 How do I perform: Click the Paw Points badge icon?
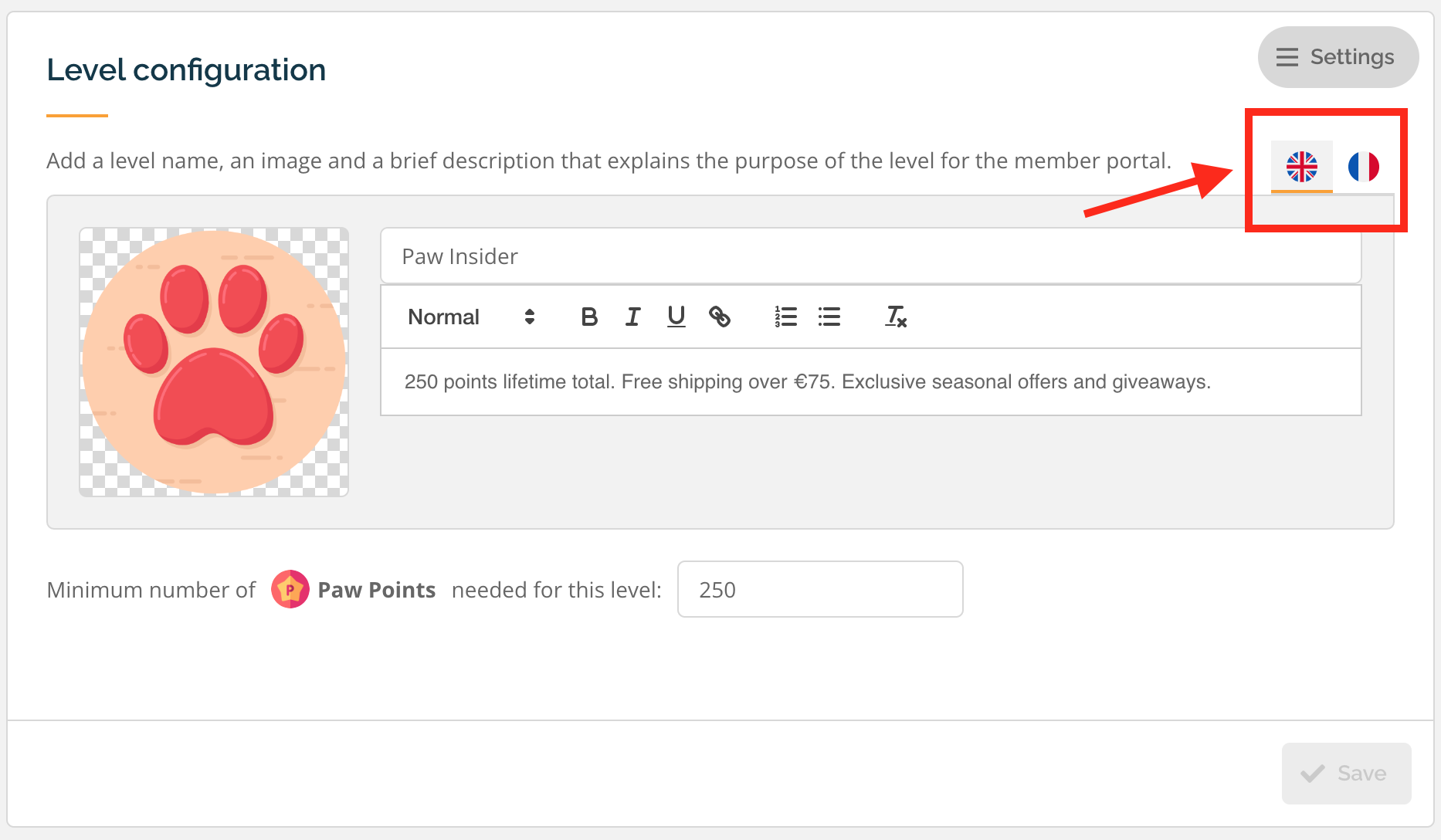pos(290,589)
